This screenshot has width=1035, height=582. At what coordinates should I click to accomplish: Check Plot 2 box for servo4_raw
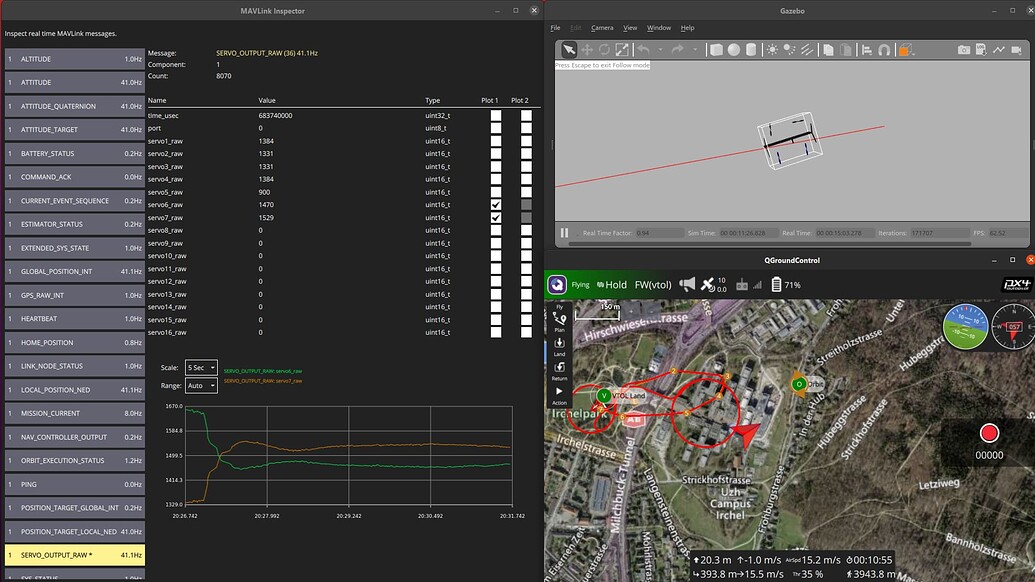[526, 179]
